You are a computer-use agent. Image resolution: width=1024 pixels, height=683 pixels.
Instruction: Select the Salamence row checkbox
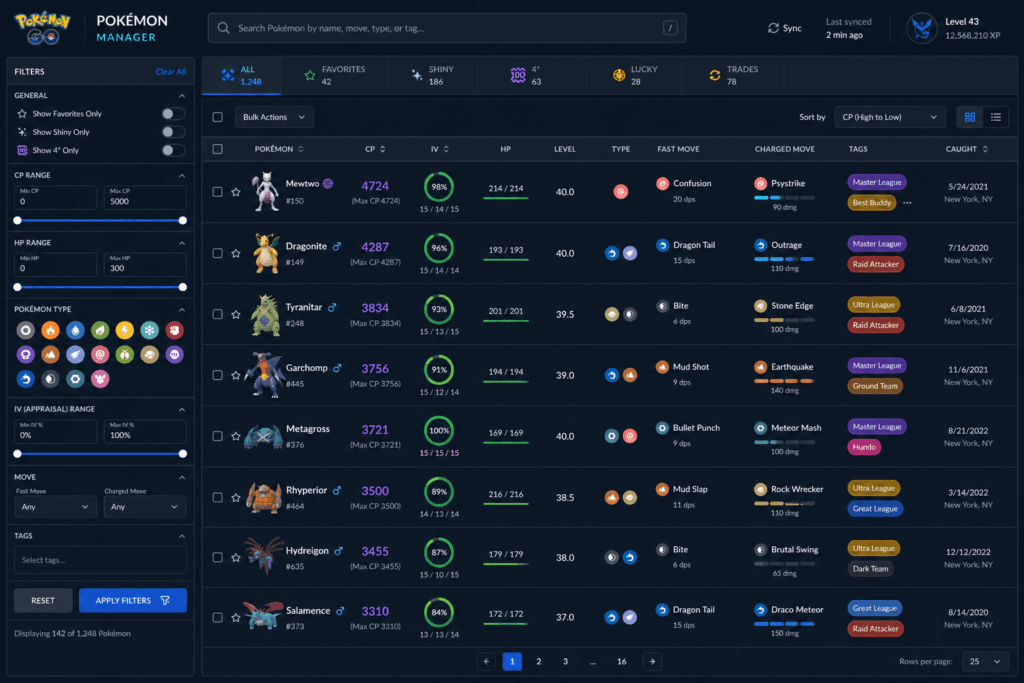(217, 617)
